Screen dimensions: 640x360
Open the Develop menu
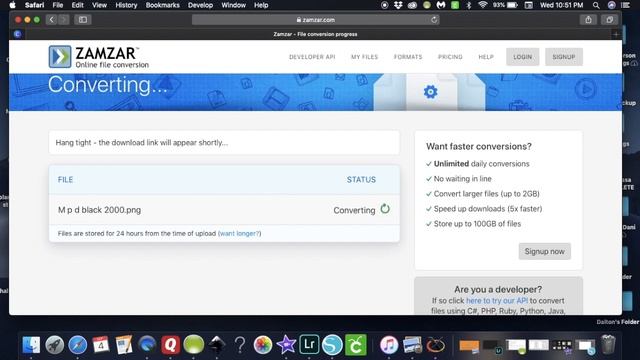[200, 5]
